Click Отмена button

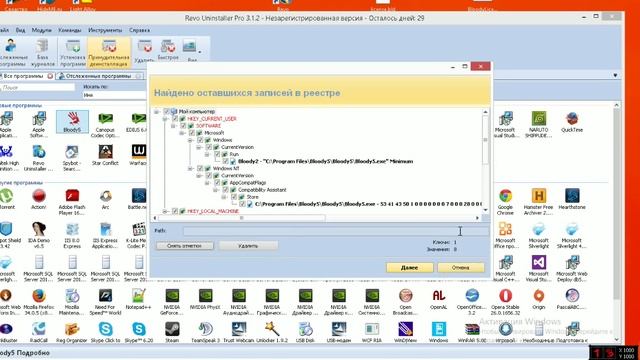point(460,268)
